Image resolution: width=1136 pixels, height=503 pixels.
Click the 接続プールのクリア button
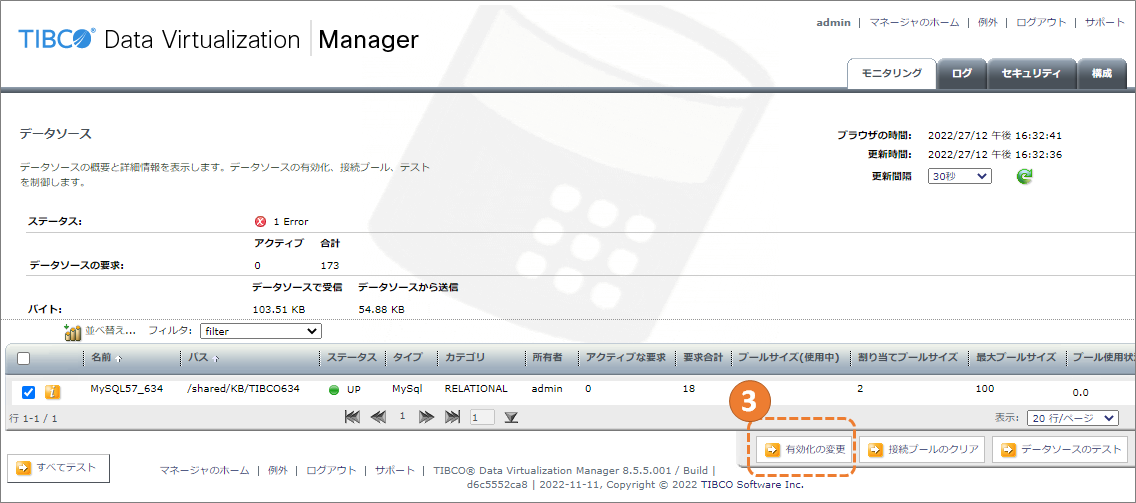pos(923,449)
